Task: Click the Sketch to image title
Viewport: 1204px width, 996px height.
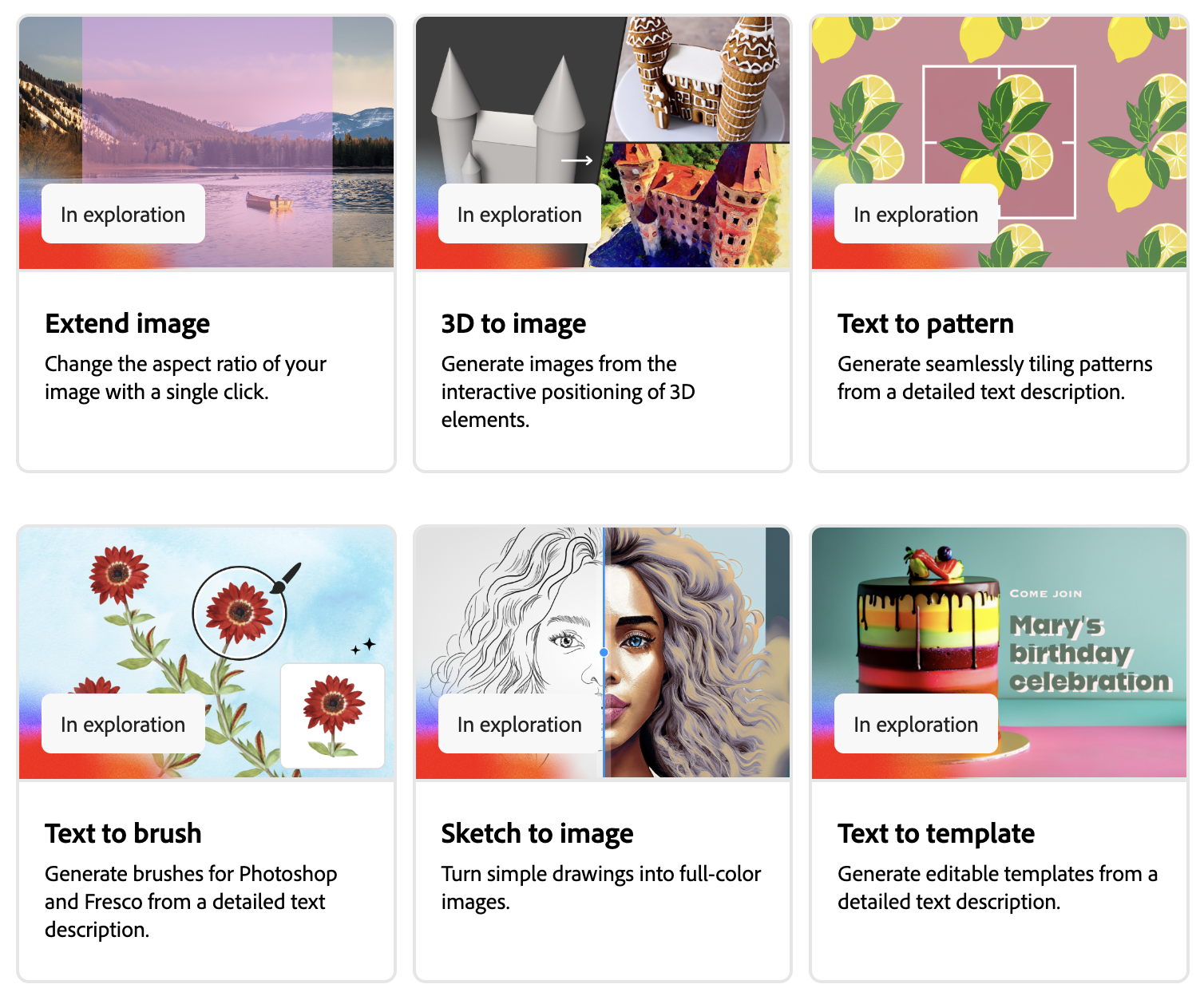Action: [537, 833]
